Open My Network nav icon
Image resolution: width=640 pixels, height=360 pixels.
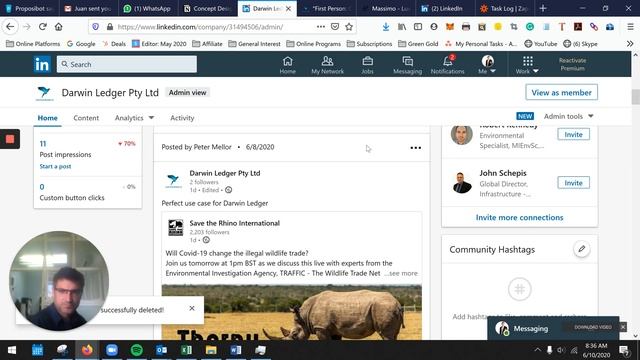[x=327, y=65]
